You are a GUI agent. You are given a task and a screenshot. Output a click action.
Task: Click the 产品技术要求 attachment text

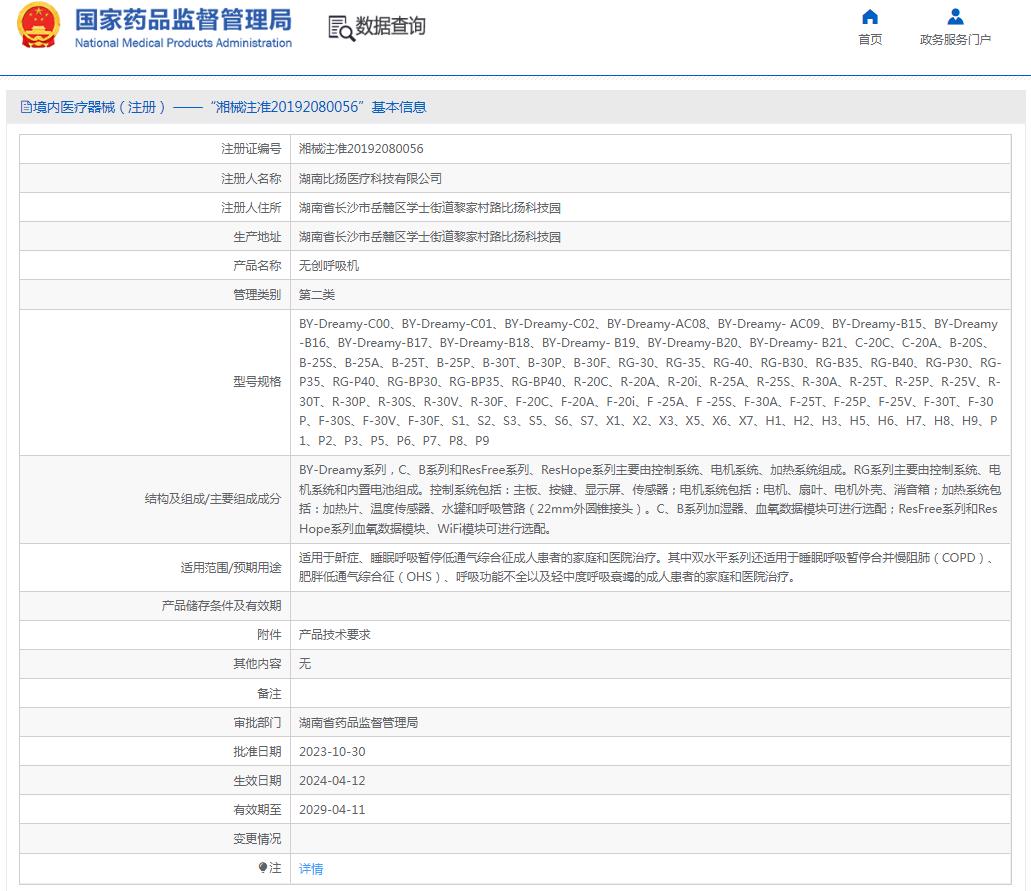tap(335, 635)
